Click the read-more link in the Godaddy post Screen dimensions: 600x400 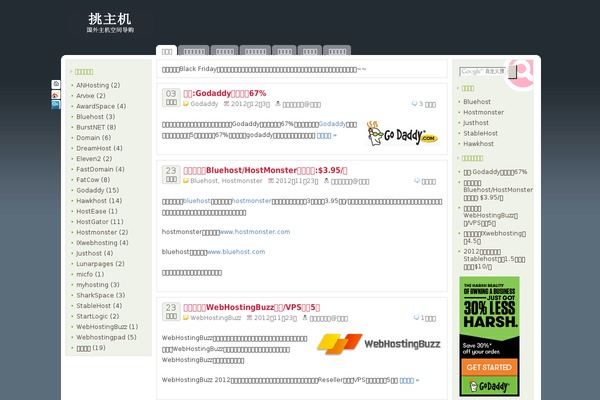pyautogui.click(x=326, y=136)
